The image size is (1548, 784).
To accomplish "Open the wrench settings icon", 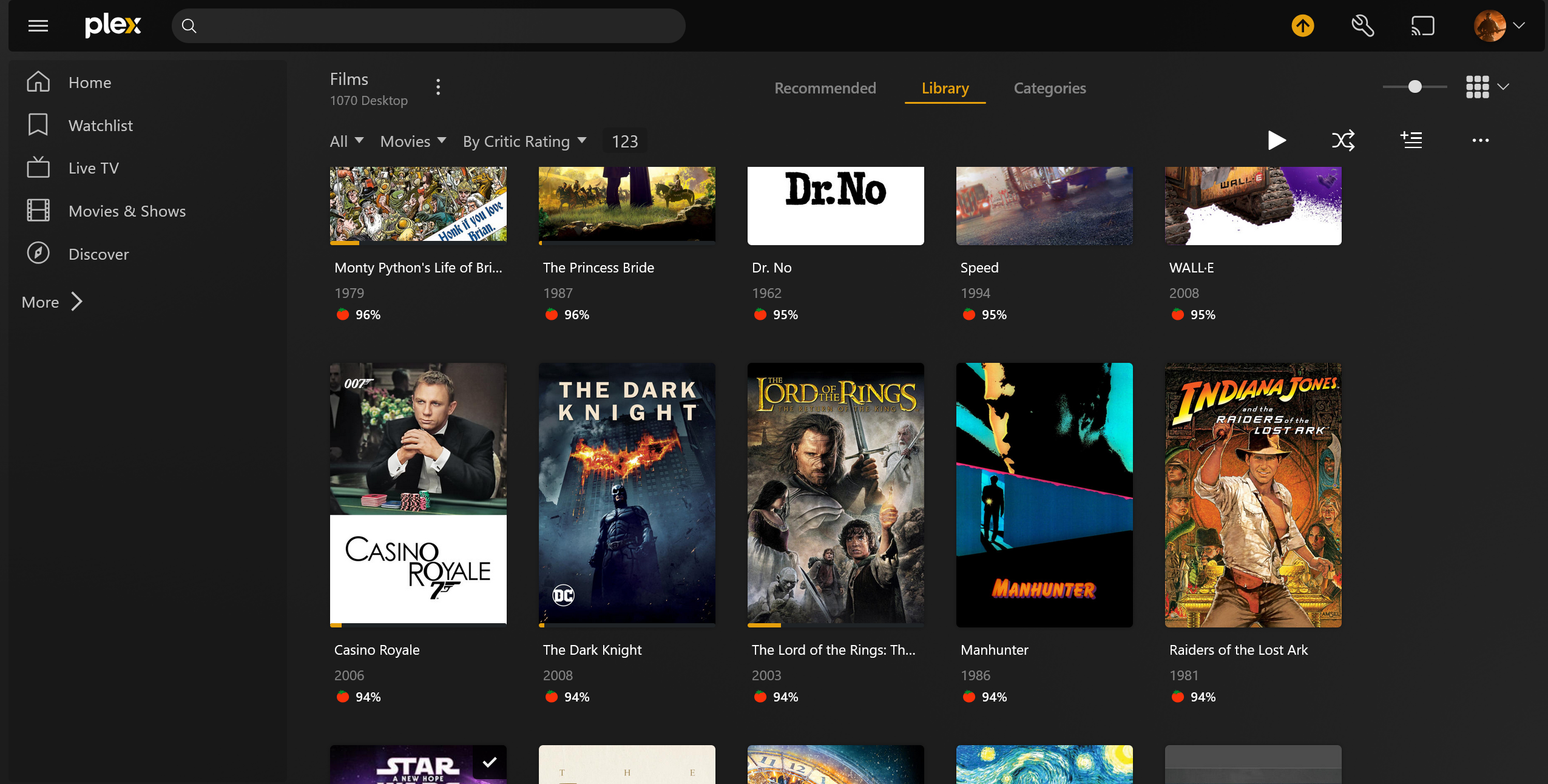I will click(1362, 25).
